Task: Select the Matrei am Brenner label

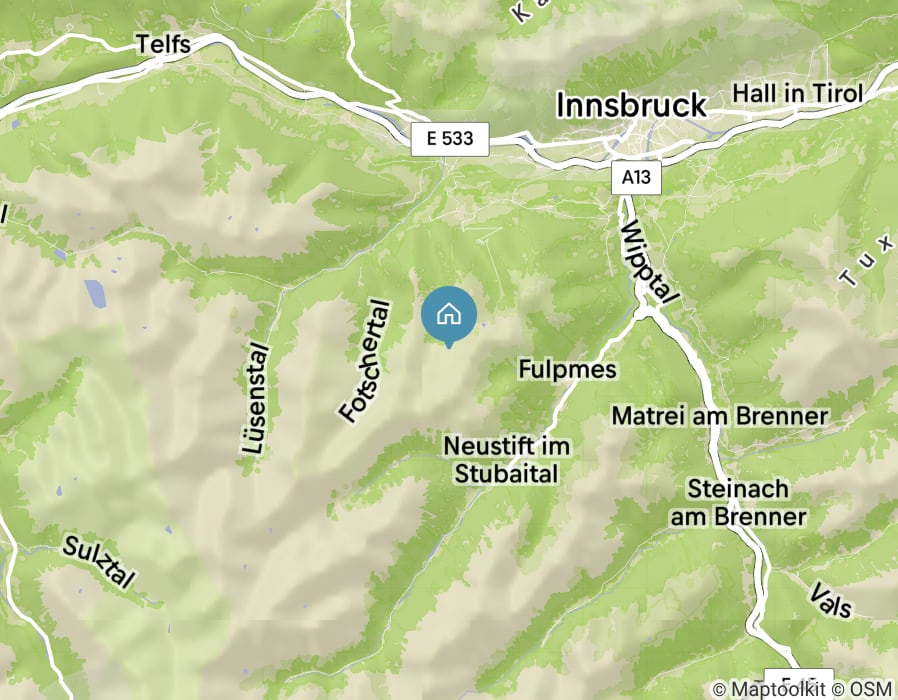Action: point(720,416)
